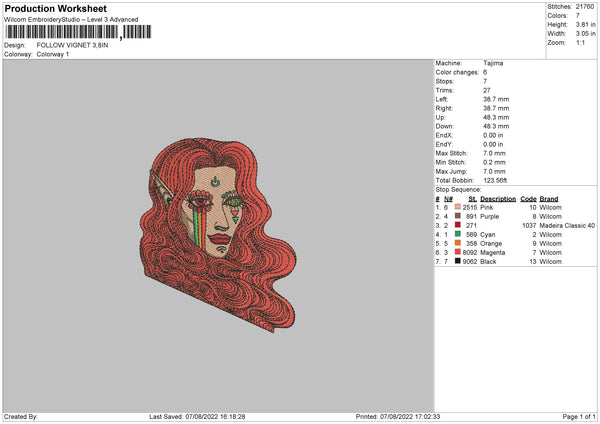Pick the Cyan thread swatch

458,234
